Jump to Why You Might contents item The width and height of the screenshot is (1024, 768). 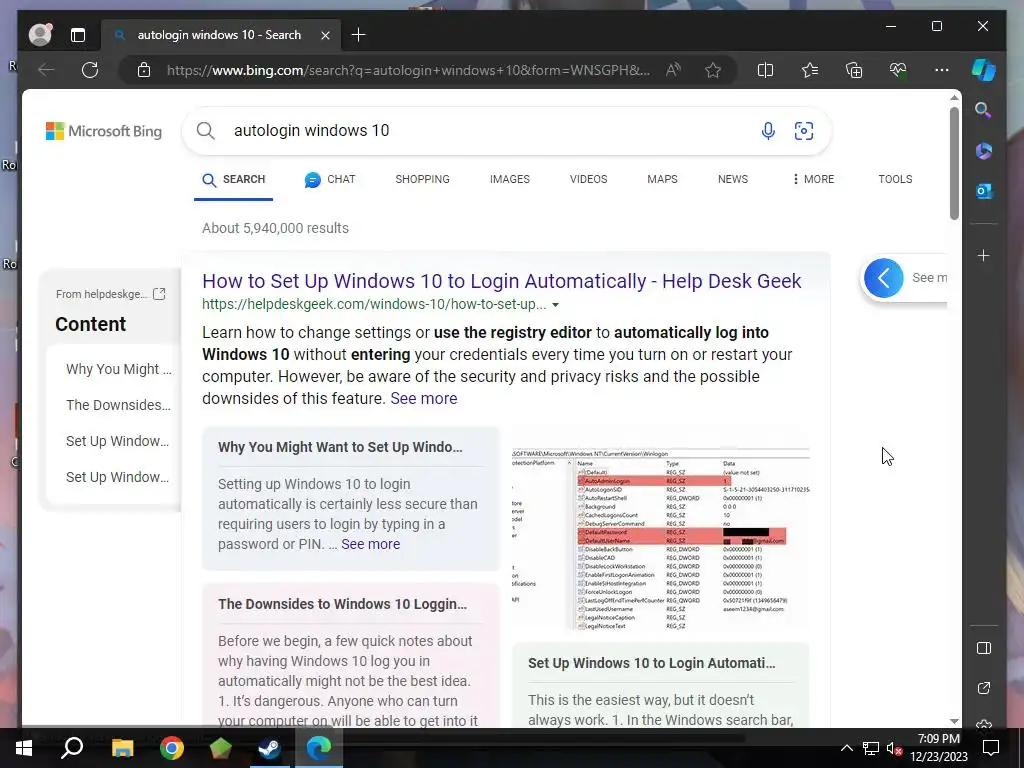tap(119, 369)
